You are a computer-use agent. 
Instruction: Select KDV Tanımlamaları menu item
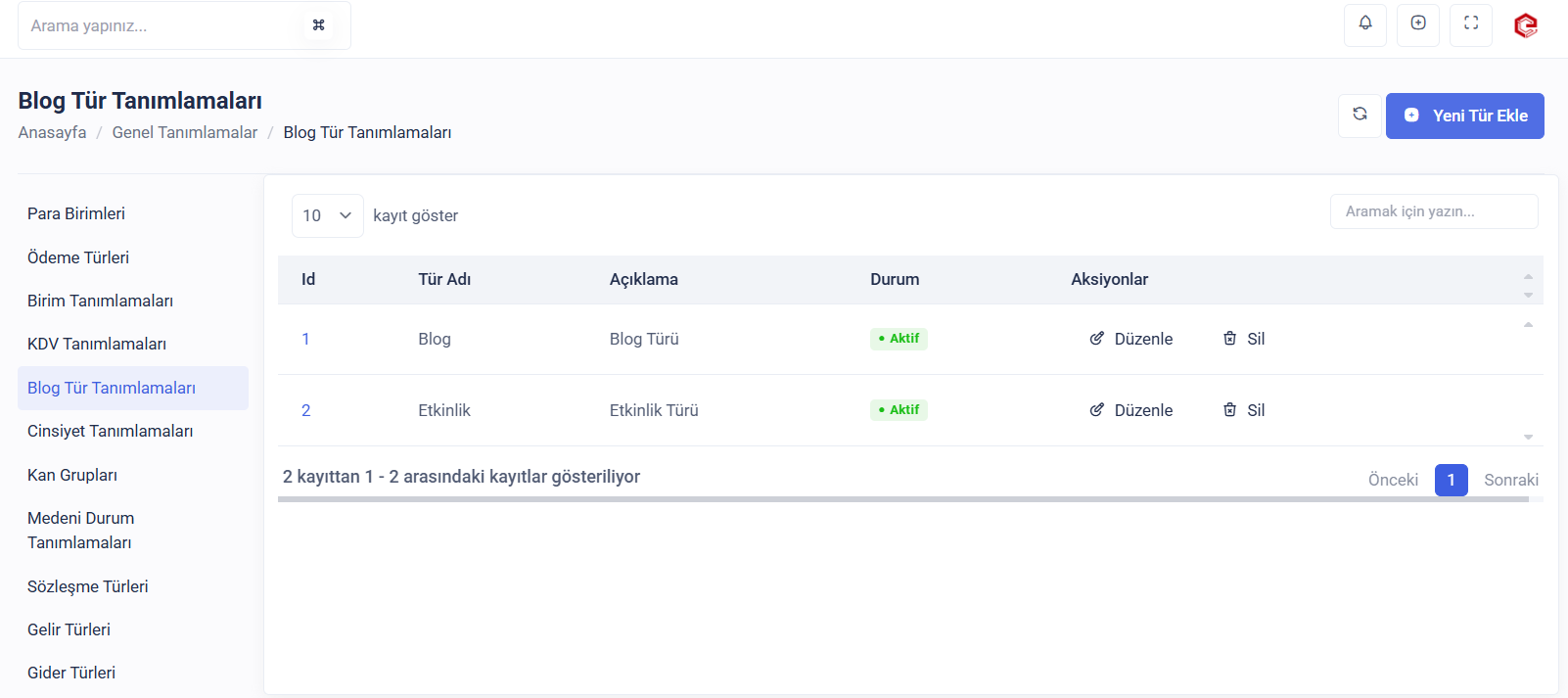(97, 344)
